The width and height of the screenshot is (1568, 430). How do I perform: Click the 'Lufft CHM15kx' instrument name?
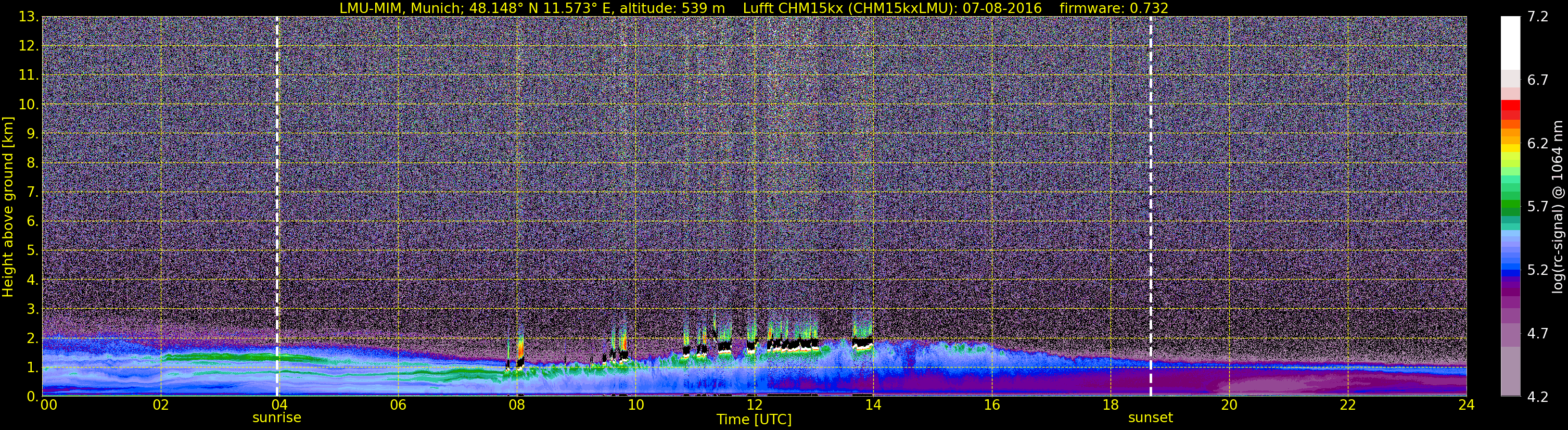793,8
